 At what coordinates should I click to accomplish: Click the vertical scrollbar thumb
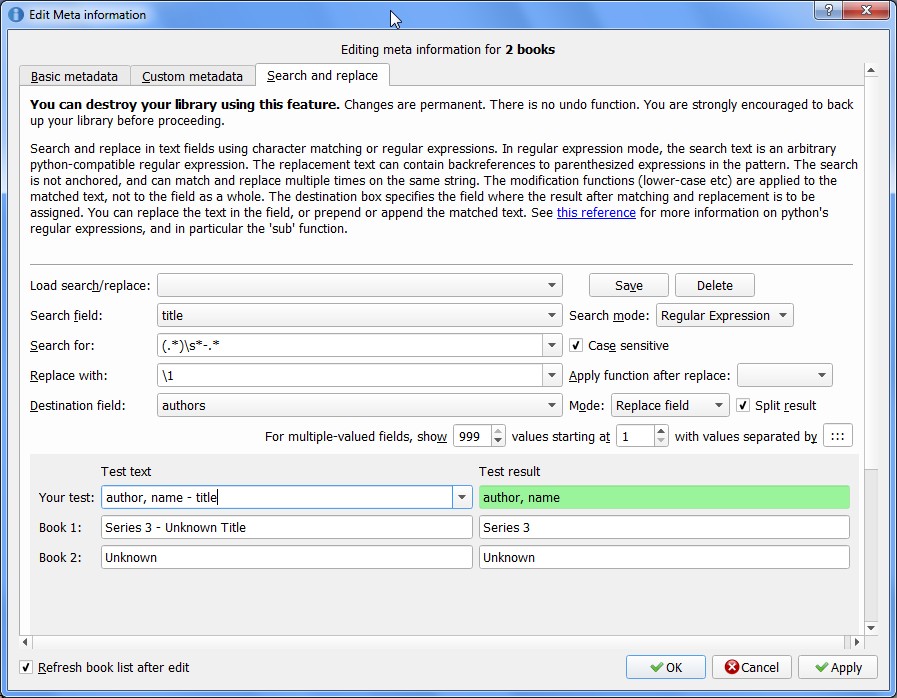coord(871,273)
